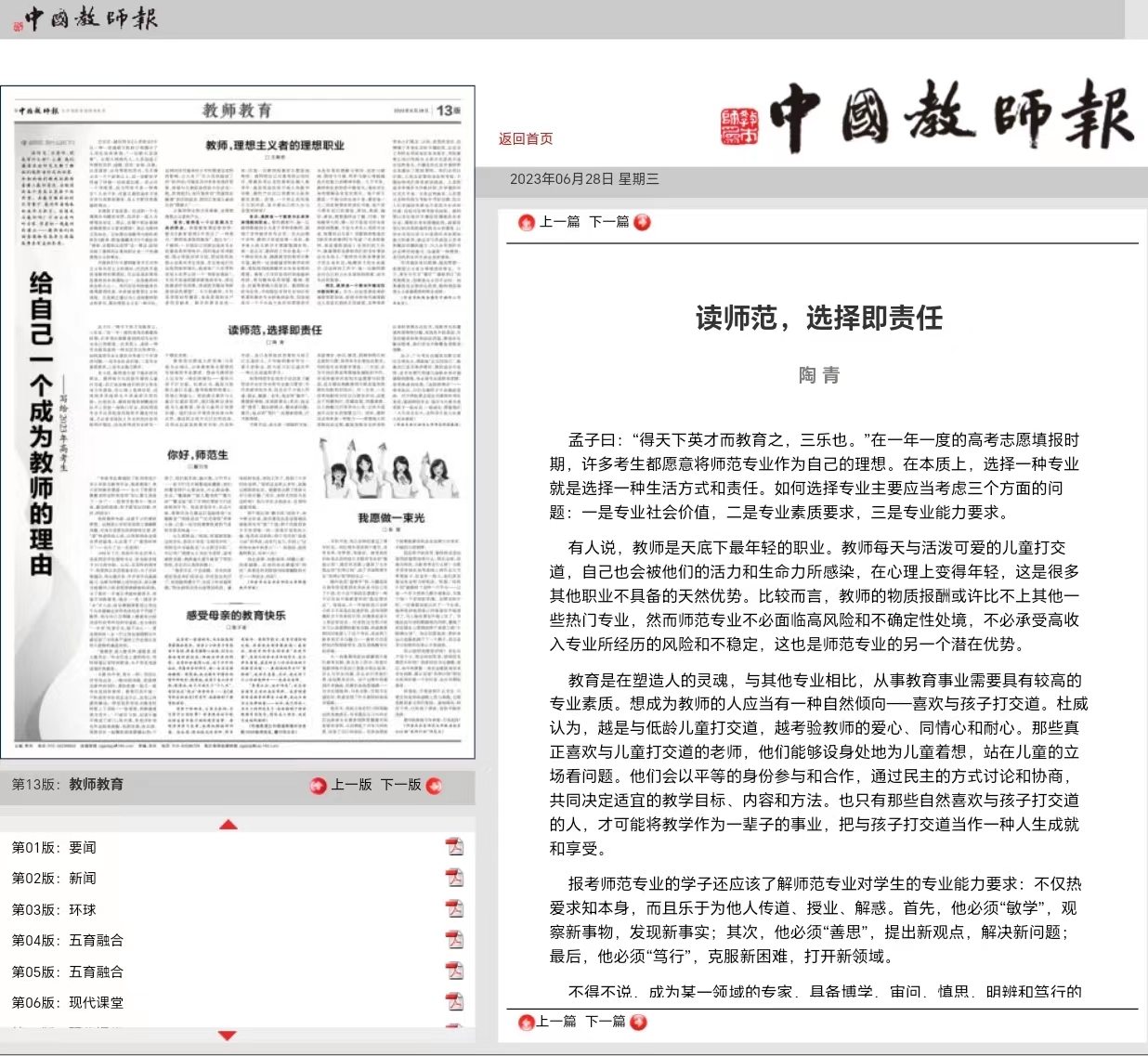Open the article 教师，理想主义者的理想职业 on the page image
Screen dimensions: 1148x1056
tap(275, 145)
